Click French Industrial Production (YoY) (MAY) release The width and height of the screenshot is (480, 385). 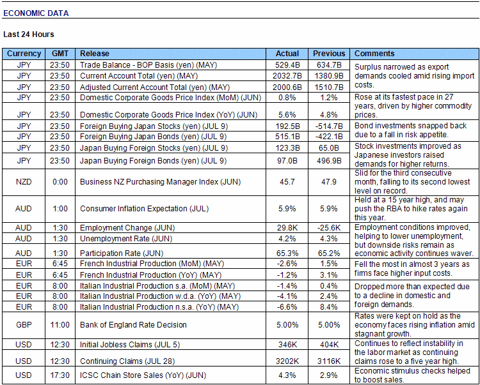click(x=150, y=275)
